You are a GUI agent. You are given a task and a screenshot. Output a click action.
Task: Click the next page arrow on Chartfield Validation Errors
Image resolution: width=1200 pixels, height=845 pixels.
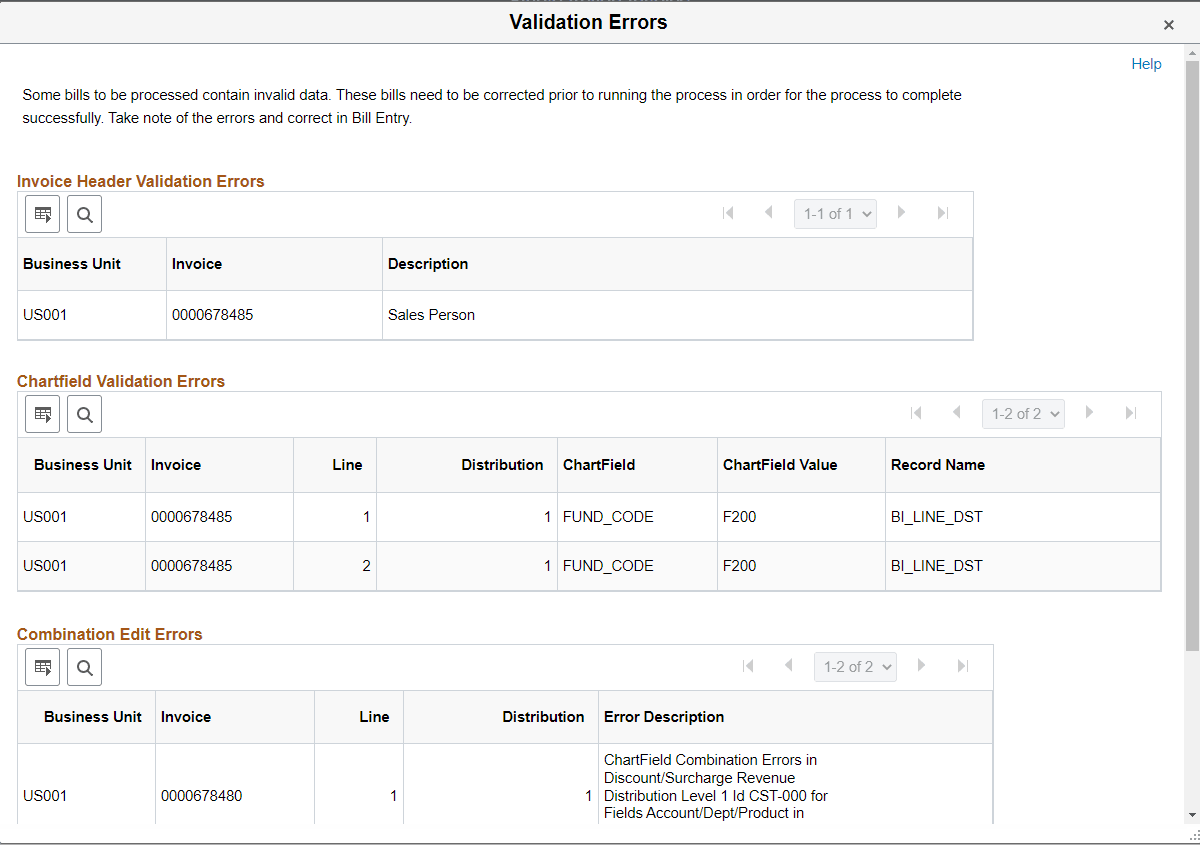(x=1089, y=413)
